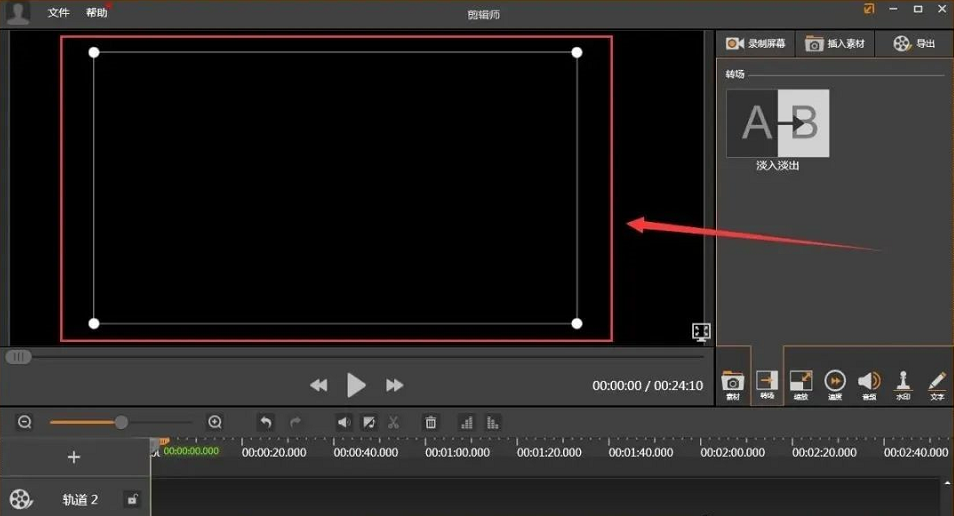
Task: Click the timeline zoom slider handle
Action: (x=121, y=423)
